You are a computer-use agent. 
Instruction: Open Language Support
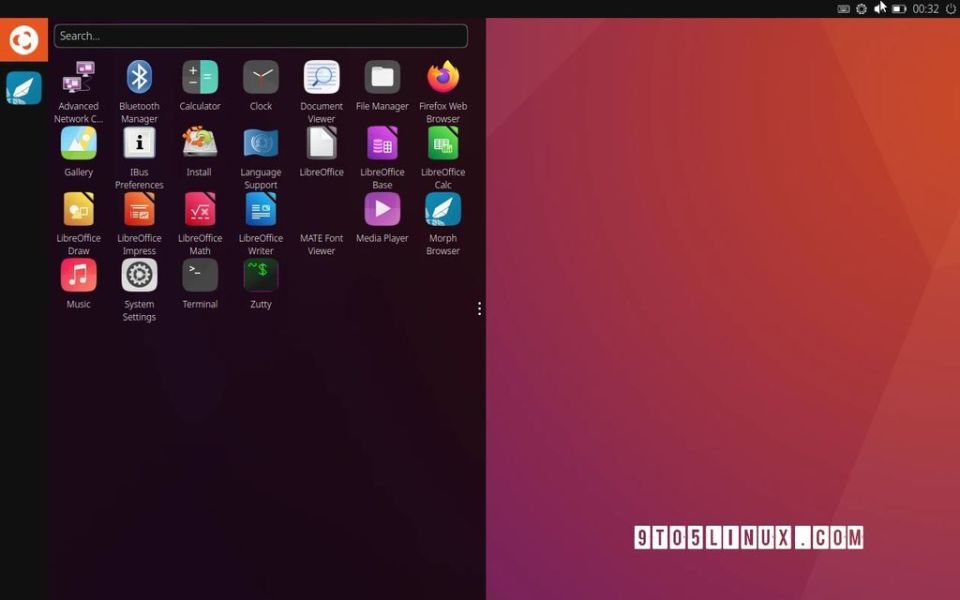pyautogui.click(x=261, y=143)
